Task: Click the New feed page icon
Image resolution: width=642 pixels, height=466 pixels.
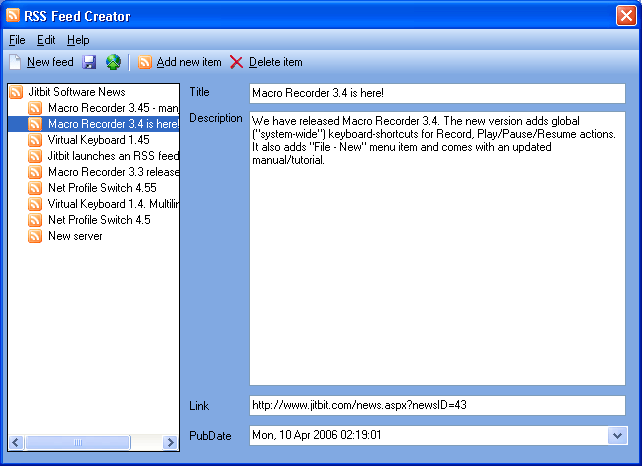Action: coord(15,62)
